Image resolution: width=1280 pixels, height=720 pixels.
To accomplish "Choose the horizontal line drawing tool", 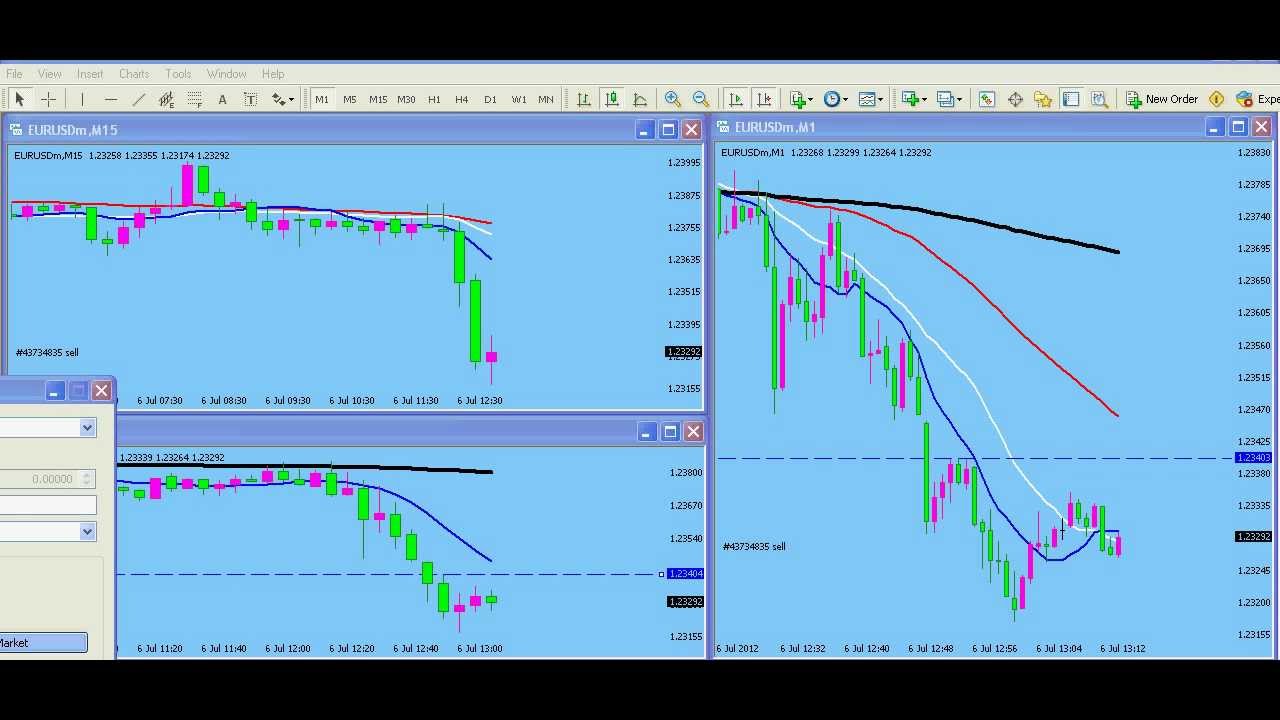I will [111, 99].
